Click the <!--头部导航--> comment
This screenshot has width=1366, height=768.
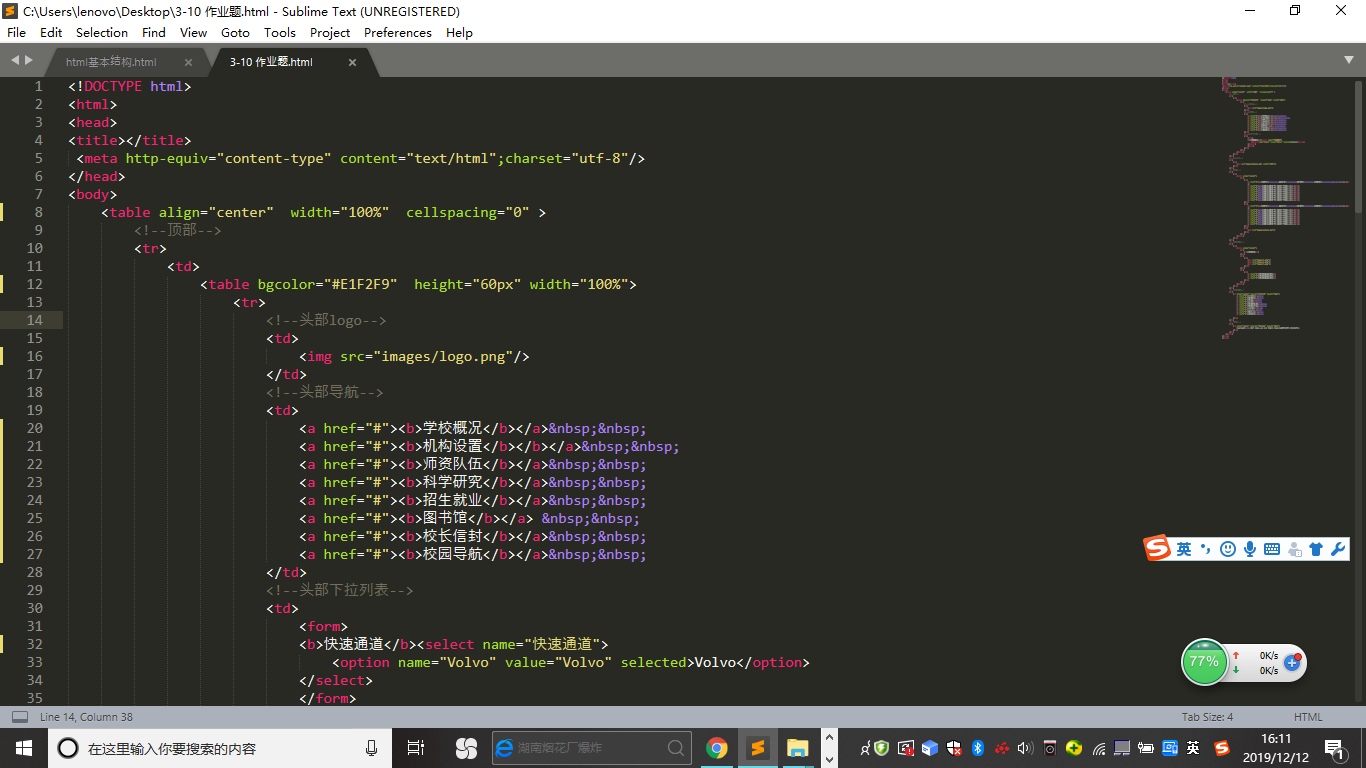[325, 392]
